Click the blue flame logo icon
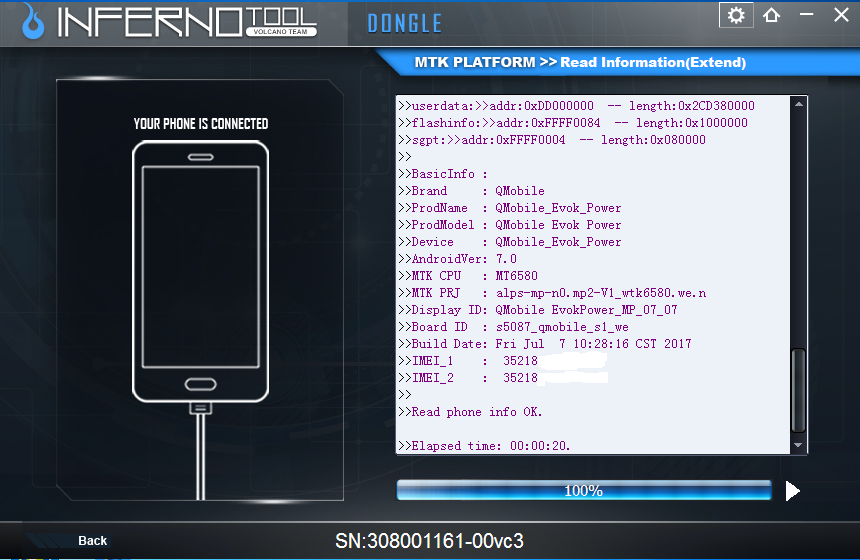 [33, 22]
